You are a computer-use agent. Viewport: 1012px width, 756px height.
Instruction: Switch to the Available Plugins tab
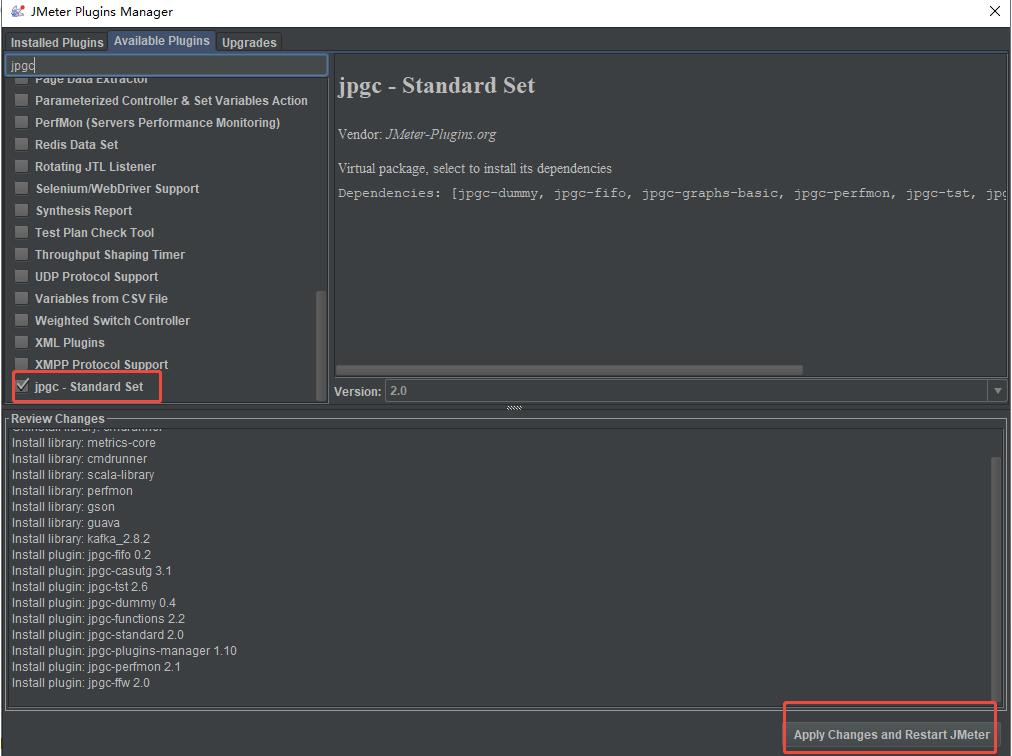[x=161, y=41]
